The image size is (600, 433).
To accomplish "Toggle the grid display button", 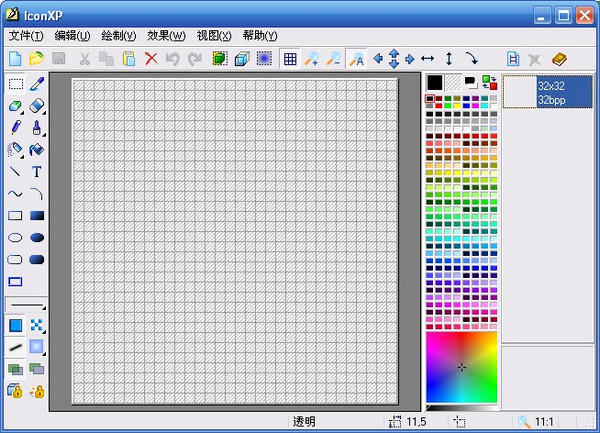I will tap(290, 59).
